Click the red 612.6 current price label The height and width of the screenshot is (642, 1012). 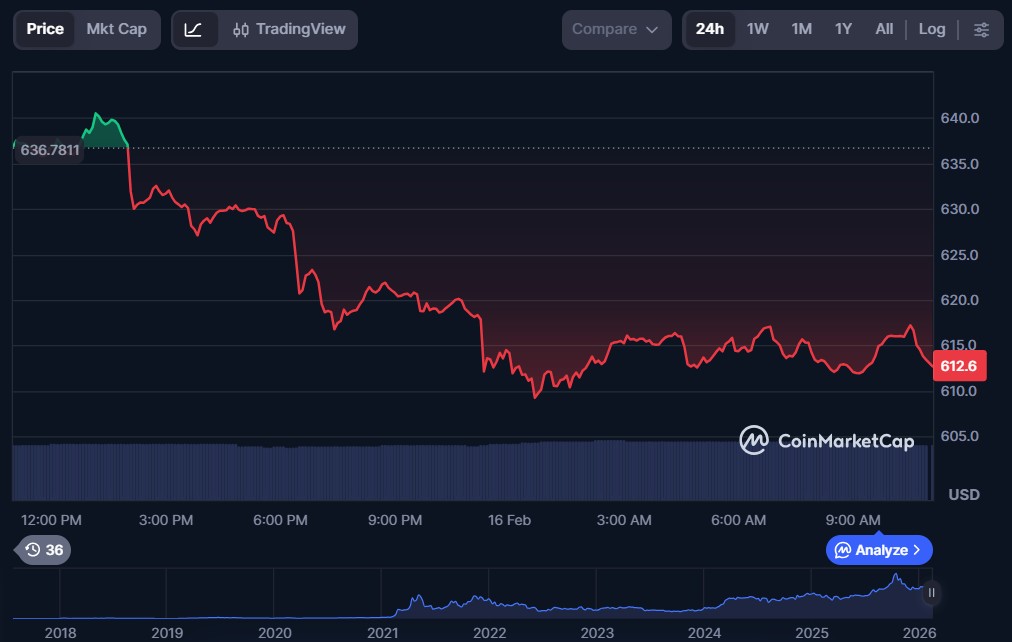pos(958,366)
